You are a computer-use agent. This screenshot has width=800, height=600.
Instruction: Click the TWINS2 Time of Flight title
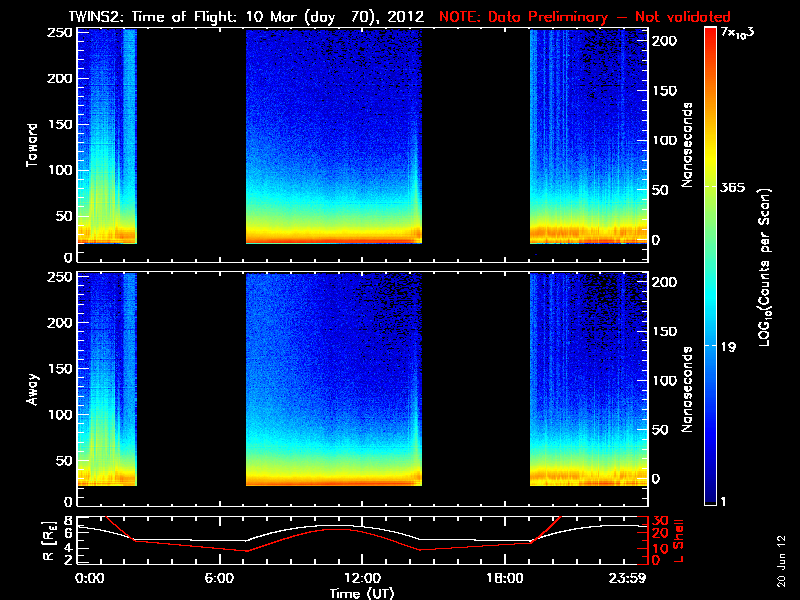235,17
